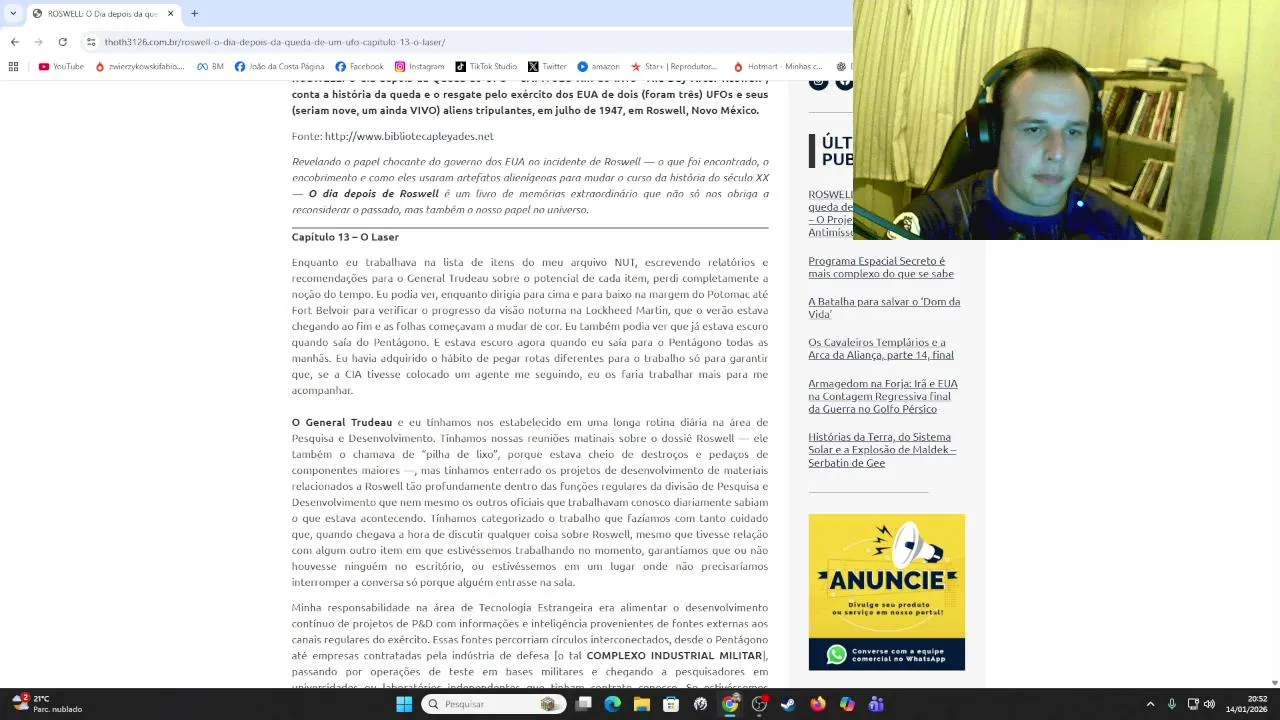Open the TikTok Studio bookmark
This screenshot has width=1280, height=720.
pyautogui.click(x=486, y=67)
